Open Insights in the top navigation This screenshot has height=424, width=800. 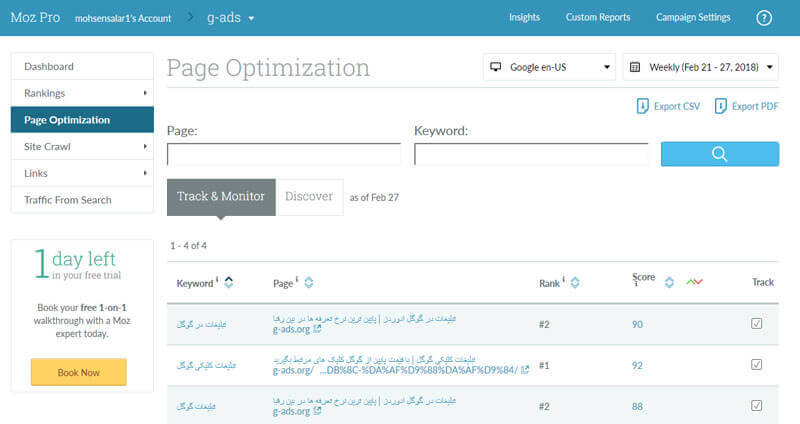click(524, 17)
